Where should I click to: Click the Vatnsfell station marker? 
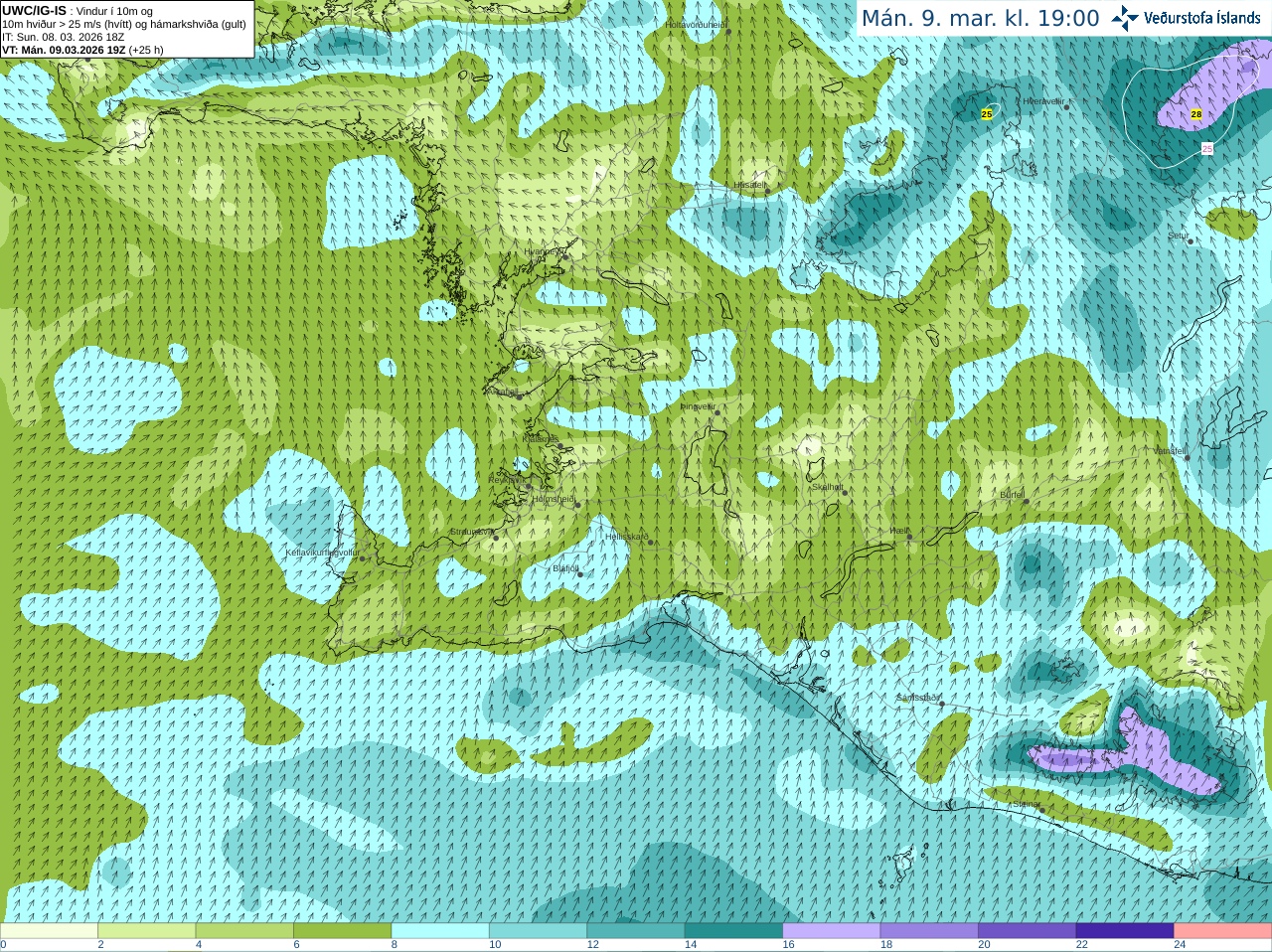coord(1188,456)
